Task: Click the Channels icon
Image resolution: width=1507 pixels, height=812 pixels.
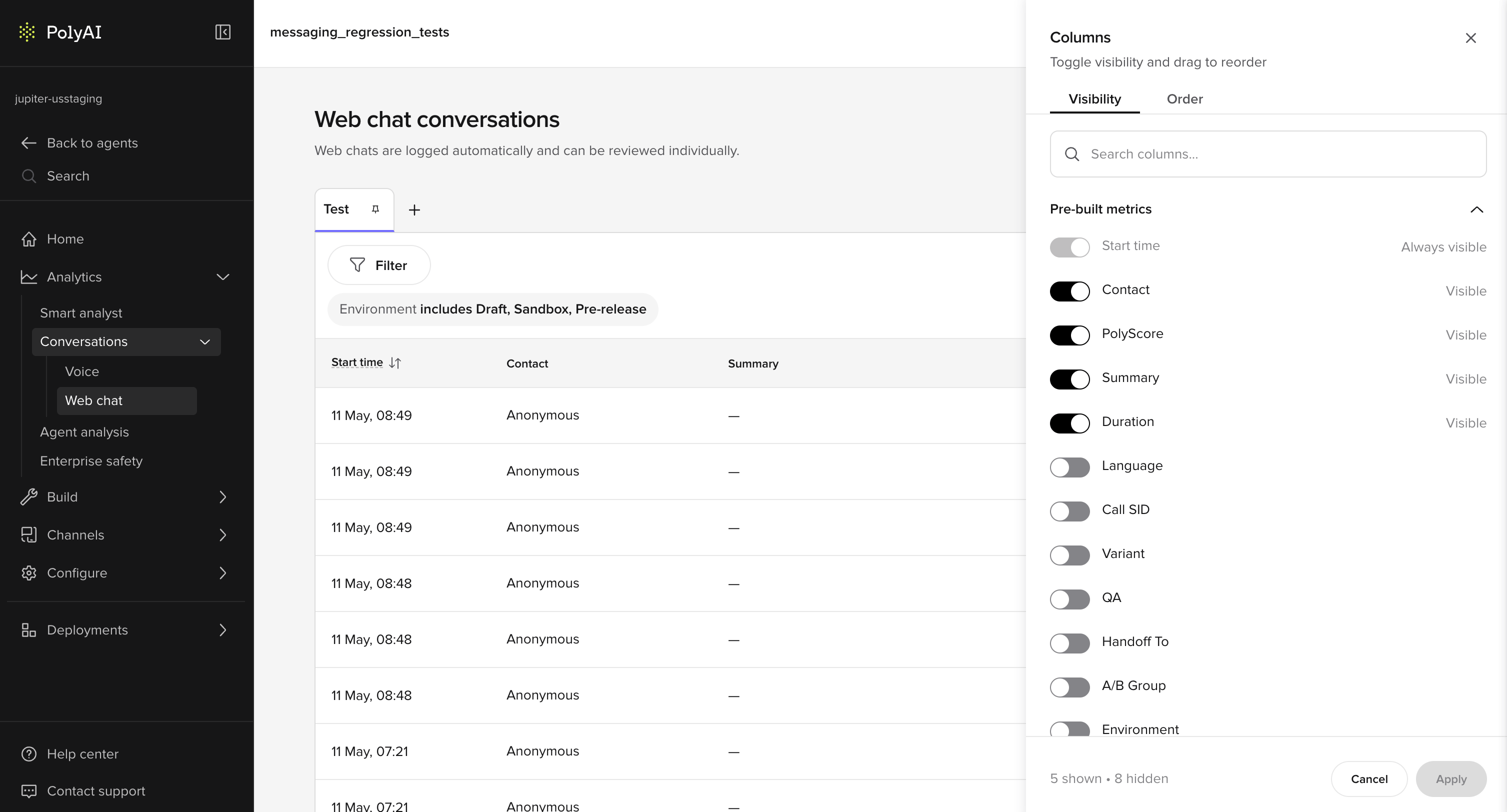Action: point(28,535)
